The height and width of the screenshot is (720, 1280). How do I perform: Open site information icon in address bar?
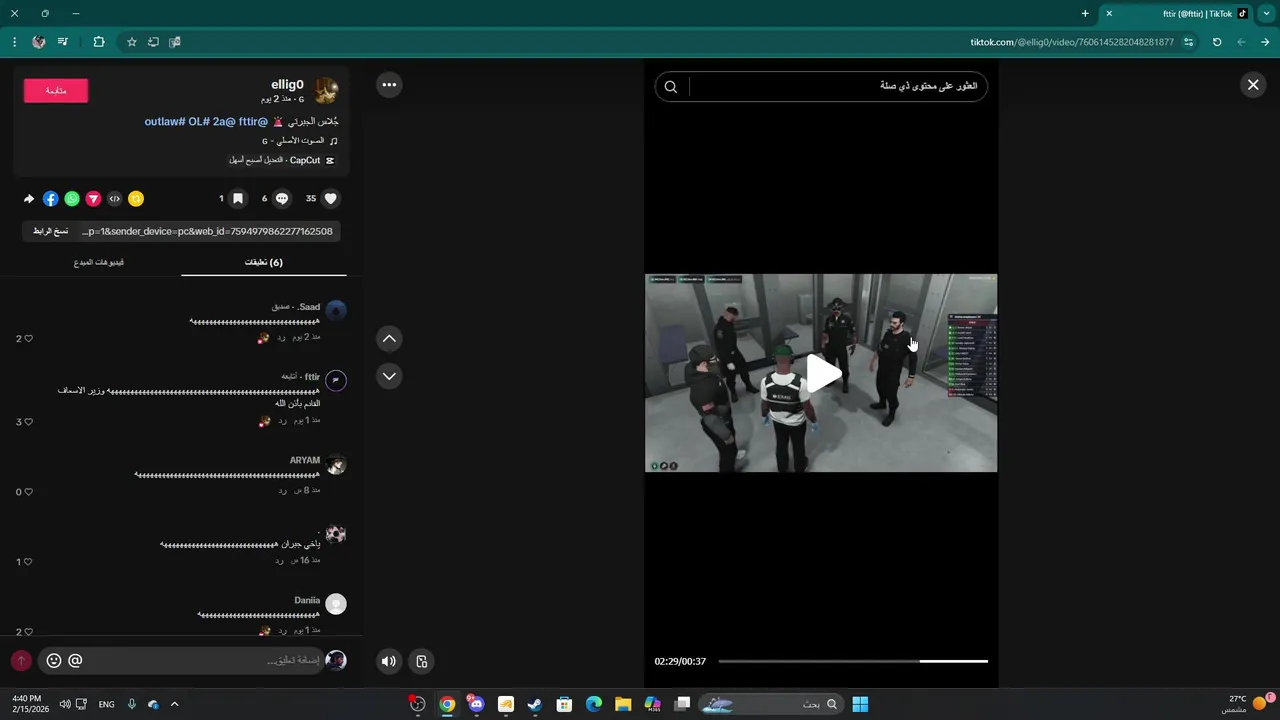coord(1188,42)
